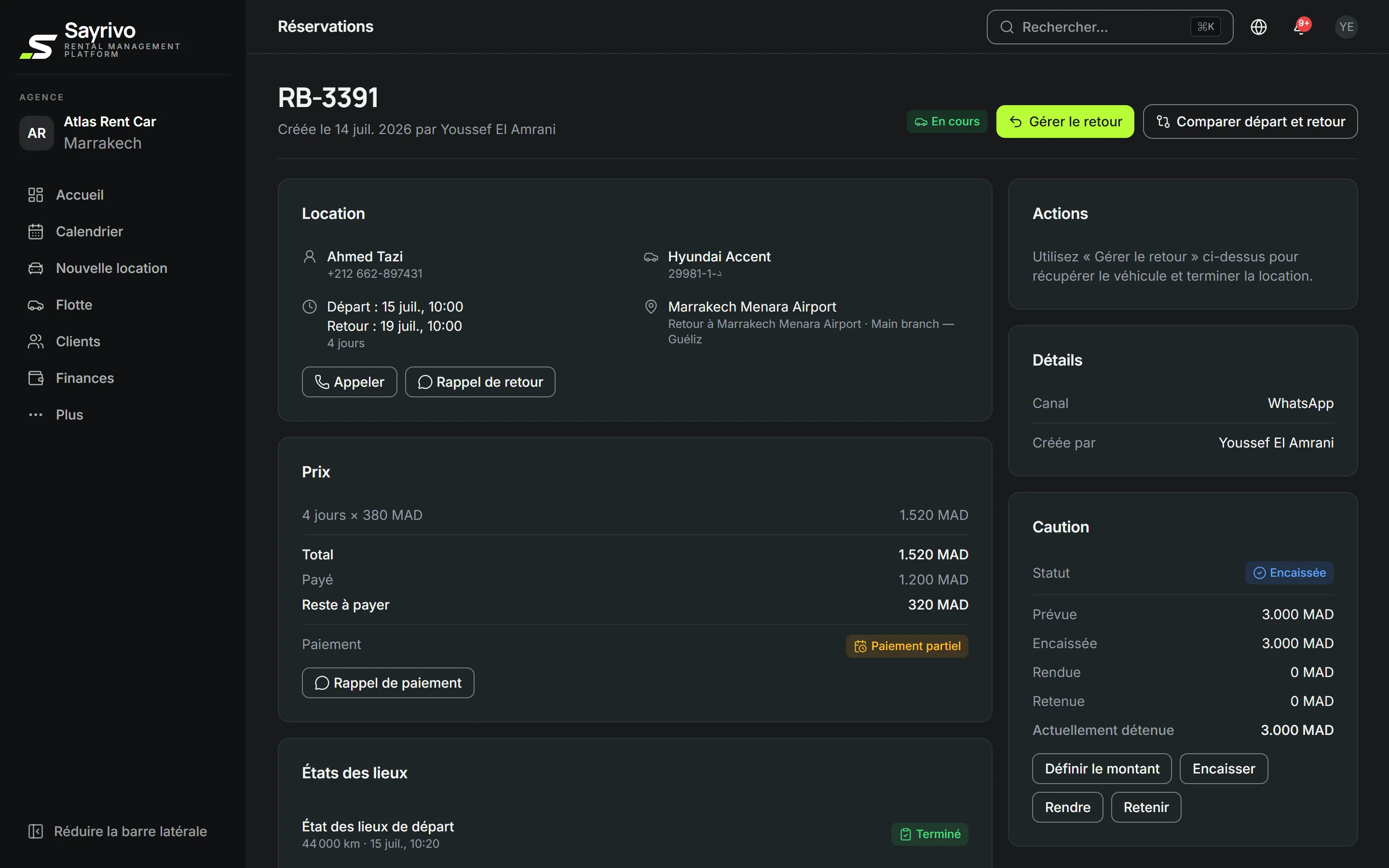Open the YE user avatar menu
The width and height of the screenshot is (1389, 868).
pyautogui.click(x=1346, y=27)
